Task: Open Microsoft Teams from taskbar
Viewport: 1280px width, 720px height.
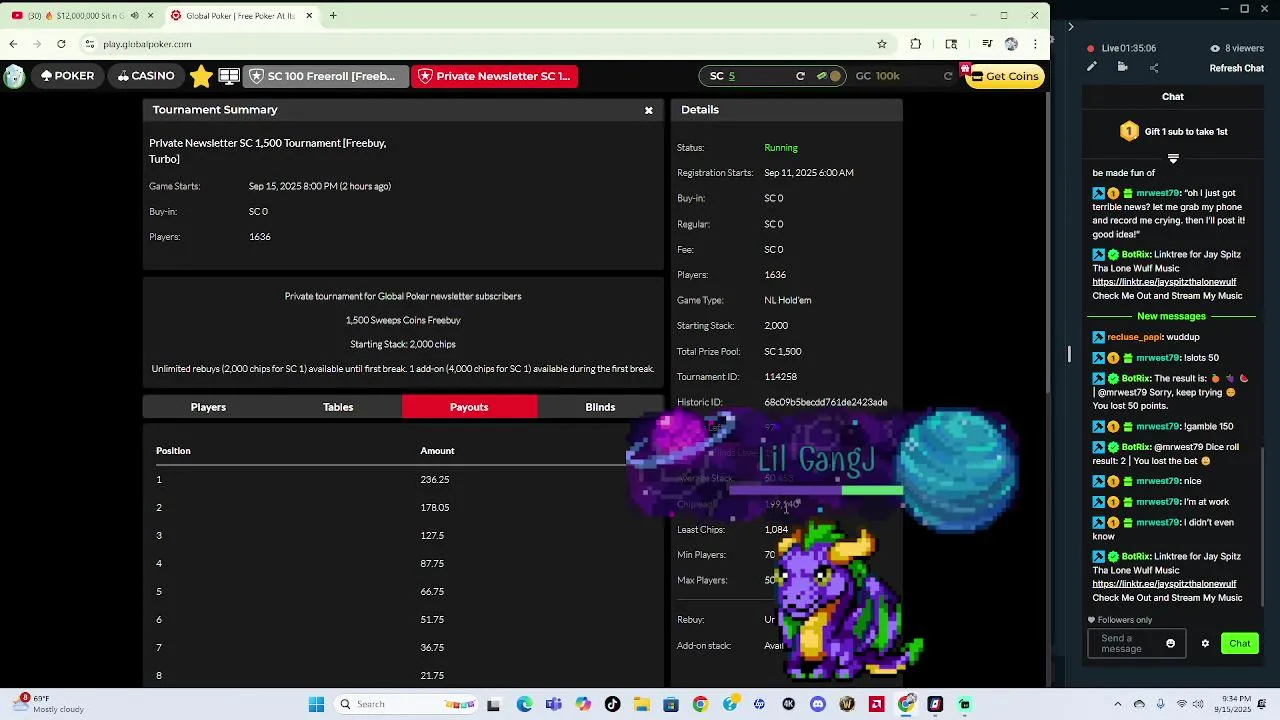Action: (x=554, y=704)
